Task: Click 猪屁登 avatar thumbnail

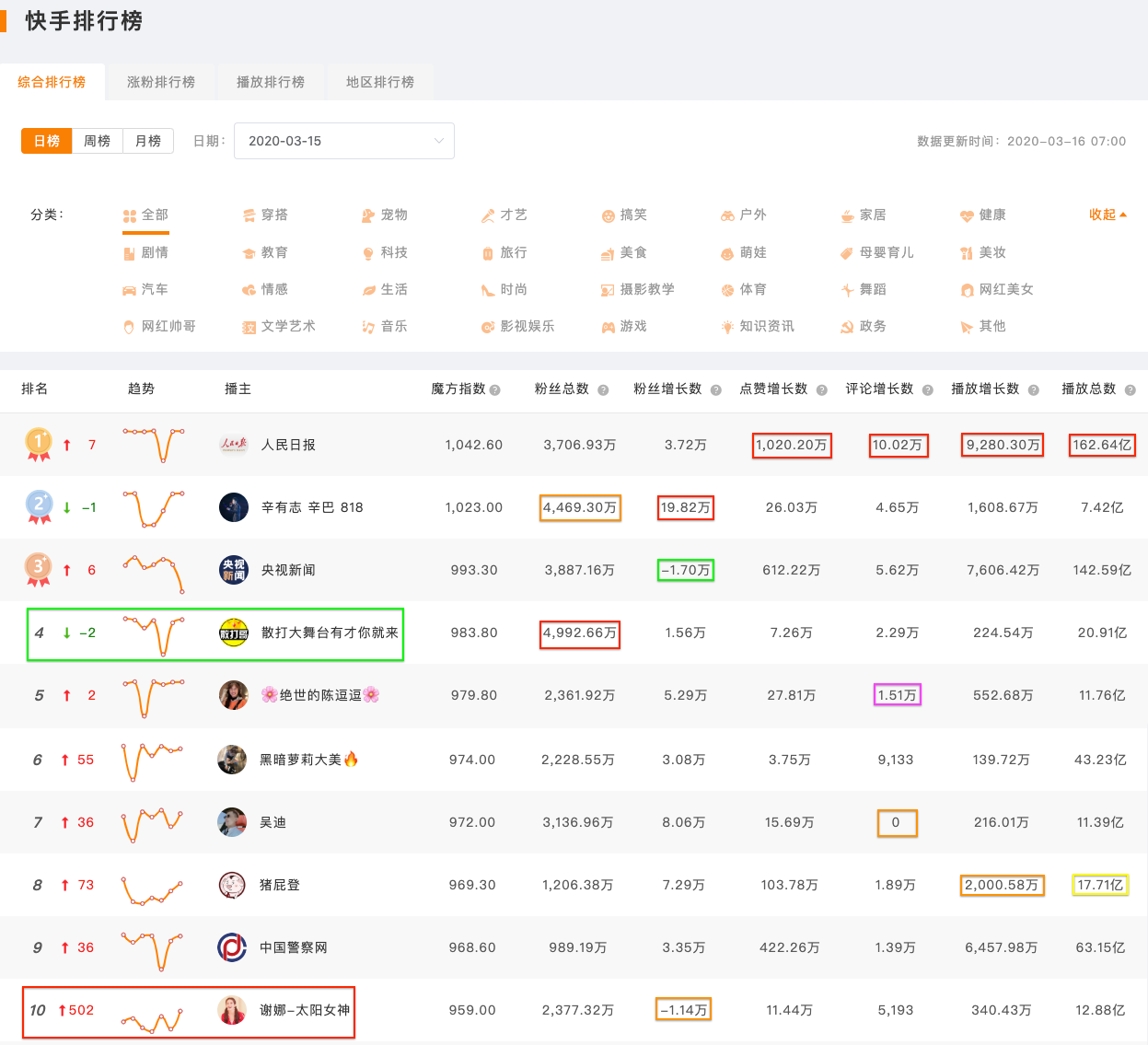Action: (x=232, y=885)
